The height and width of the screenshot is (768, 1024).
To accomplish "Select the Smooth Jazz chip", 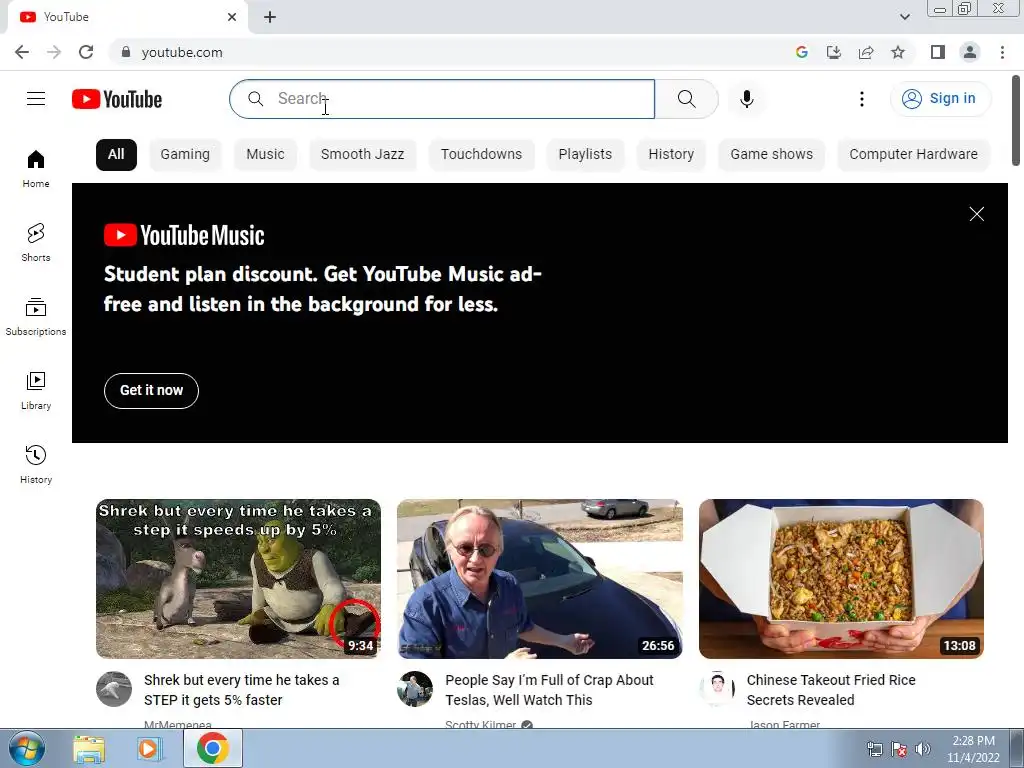I will coord(362,155).
